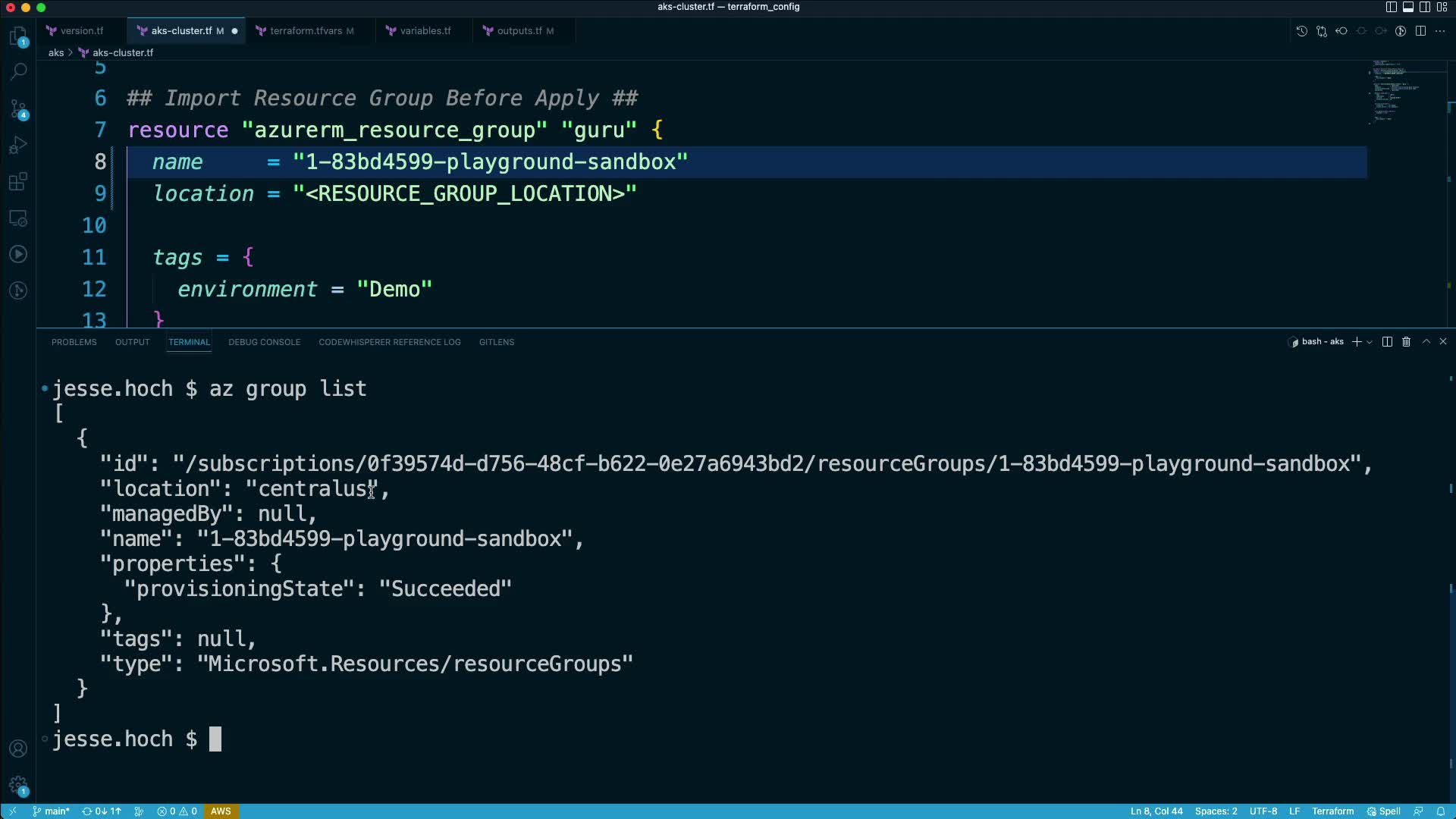The image size is (1456, 819).
Task: Toggle primary sidebar layout button
Action: click(x=1391, y=7)
